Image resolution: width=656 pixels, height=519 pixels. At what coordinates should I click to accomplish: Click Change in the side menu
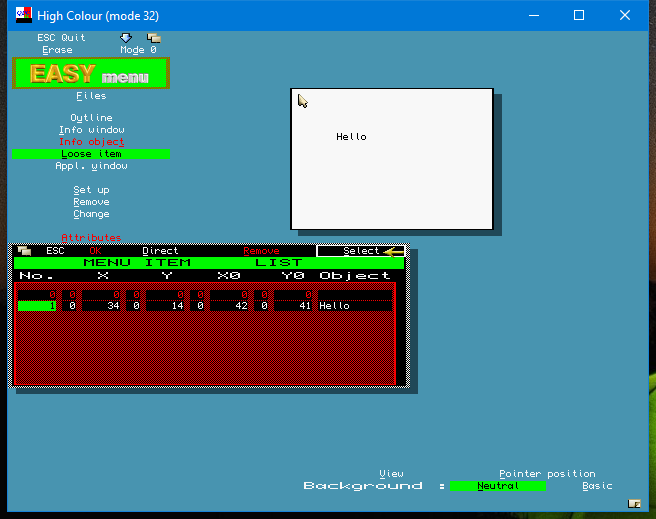pos(91,214)
